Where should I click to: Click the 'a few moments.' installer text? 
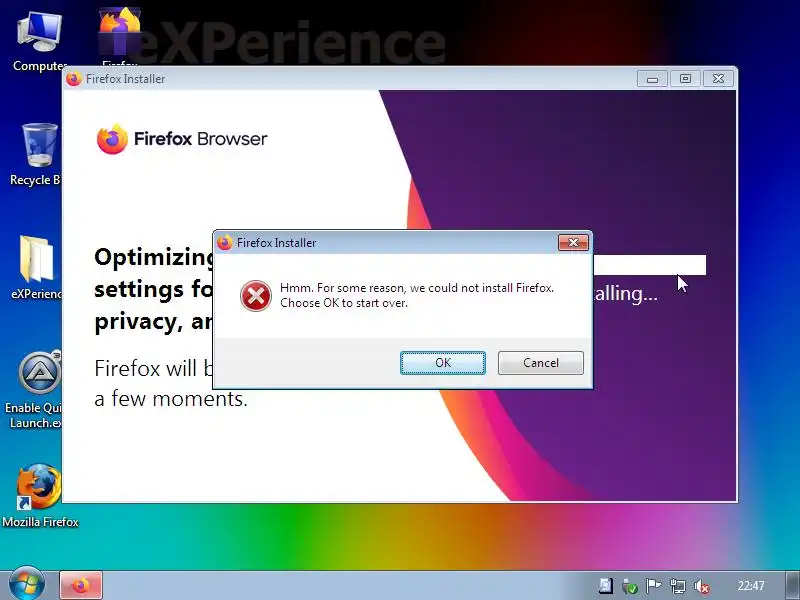pyautogui.click(x=171, y=398)
